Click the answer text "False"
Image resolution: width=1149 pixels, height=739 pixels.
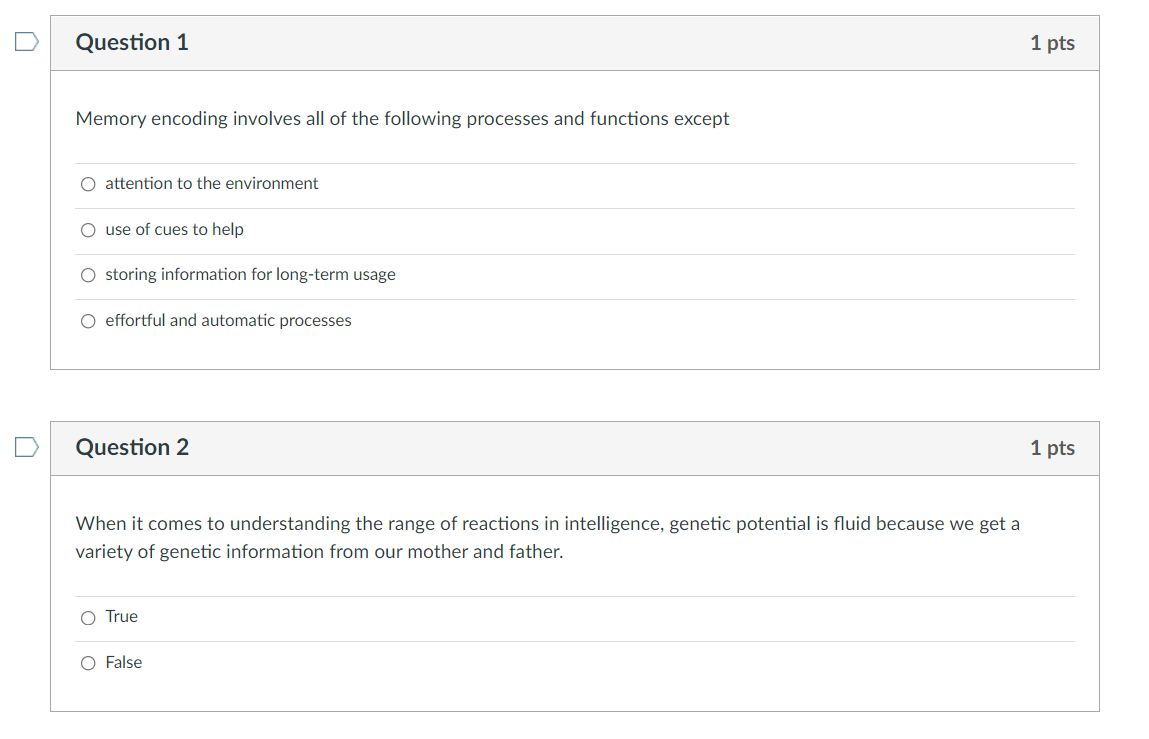click(x=124, y=662)
